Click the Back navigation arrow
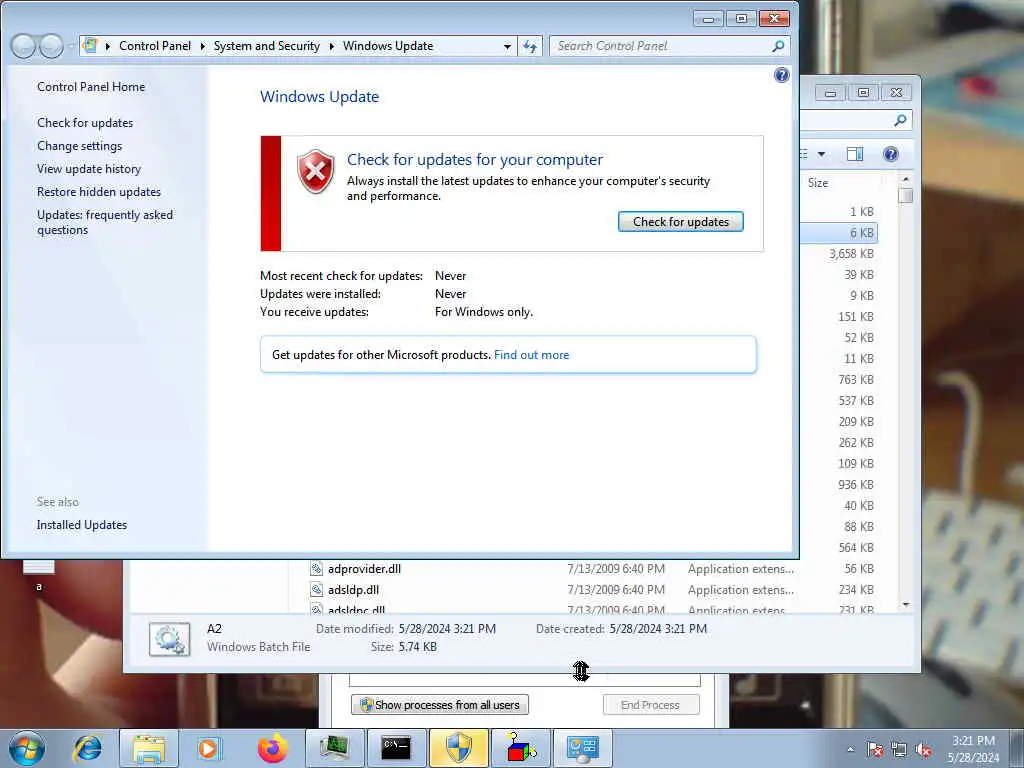Screen dimensions: 1024x768 tap(24, 46)
